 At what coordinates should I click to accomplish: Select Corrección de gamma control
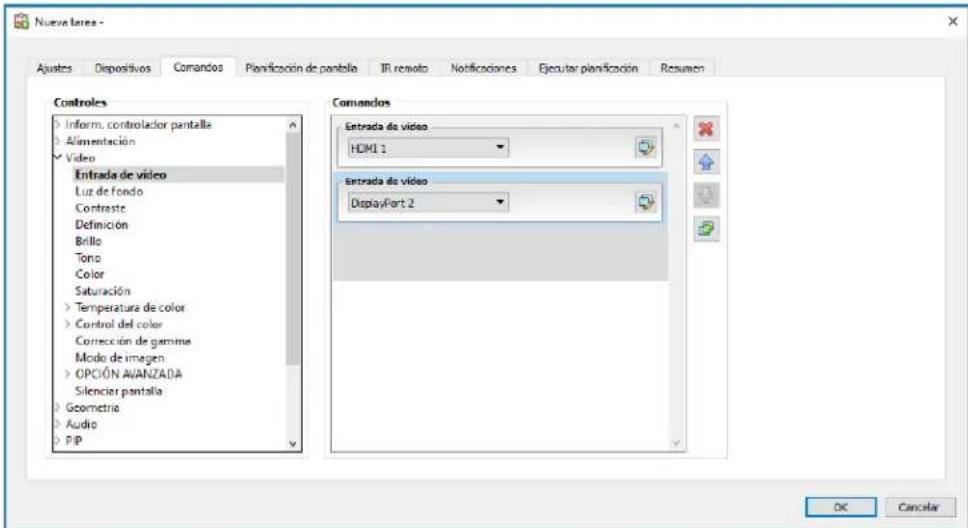133,340
